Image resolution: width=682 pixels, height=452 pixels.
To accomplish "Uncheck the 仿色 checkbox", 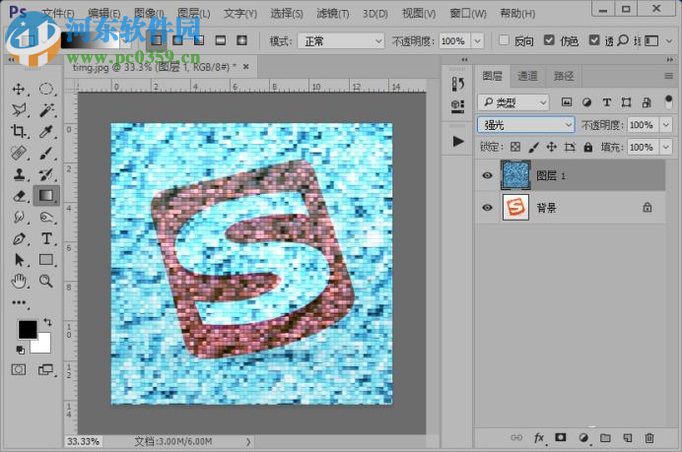I will coord(550,41).
